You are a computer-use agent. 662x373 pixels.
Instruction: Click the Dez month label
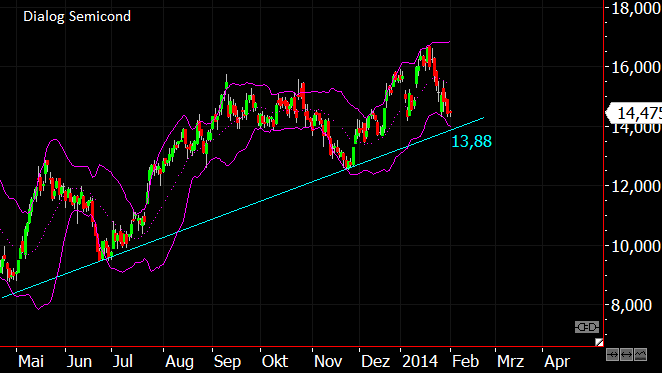click(376, 362)
